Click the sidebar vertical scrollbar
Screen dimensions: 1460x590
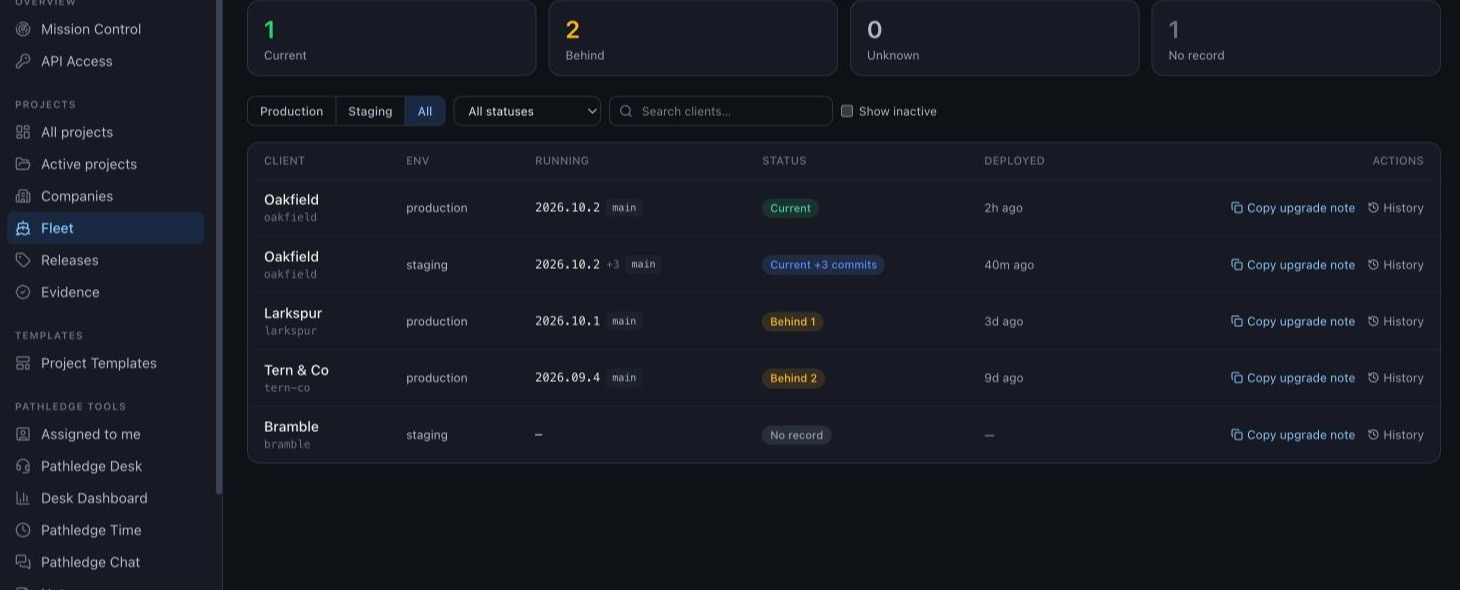point(219,247)
